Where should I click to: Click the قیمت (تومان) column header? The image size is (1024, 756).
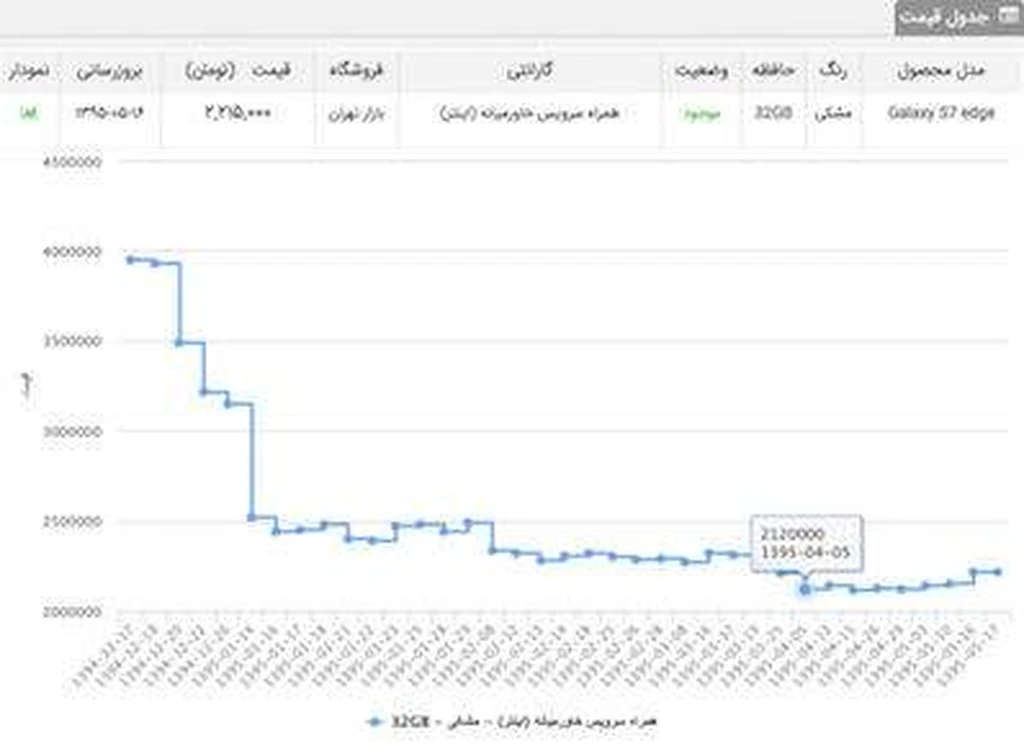pos(238,71)
